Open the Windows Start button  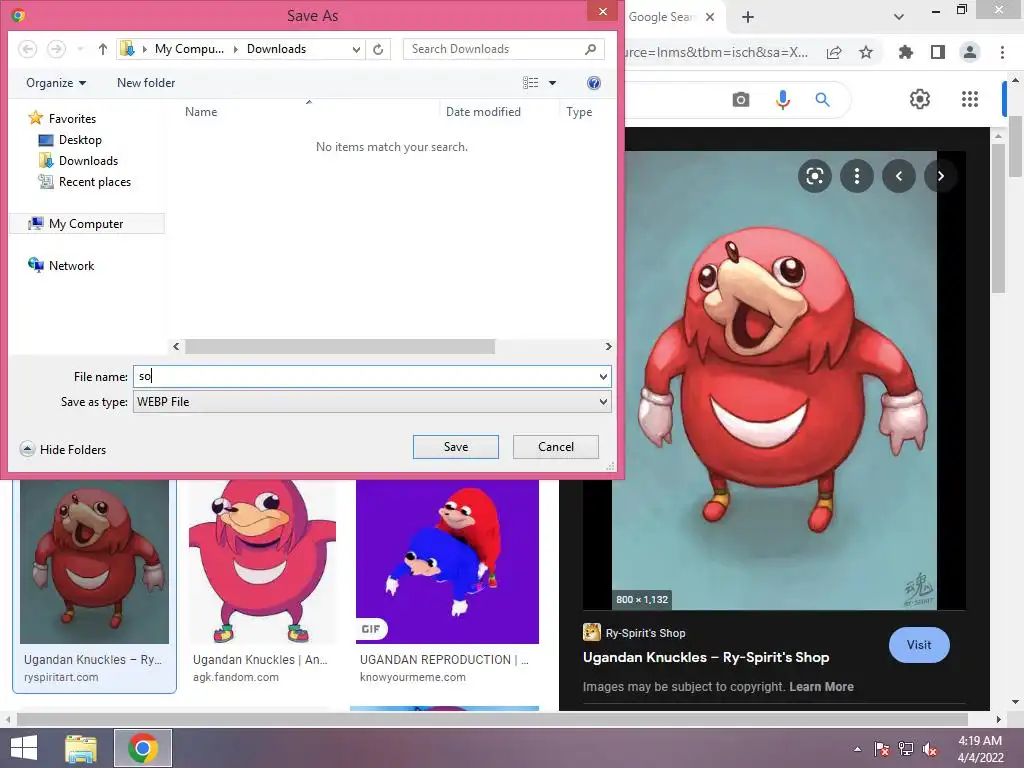24,748
